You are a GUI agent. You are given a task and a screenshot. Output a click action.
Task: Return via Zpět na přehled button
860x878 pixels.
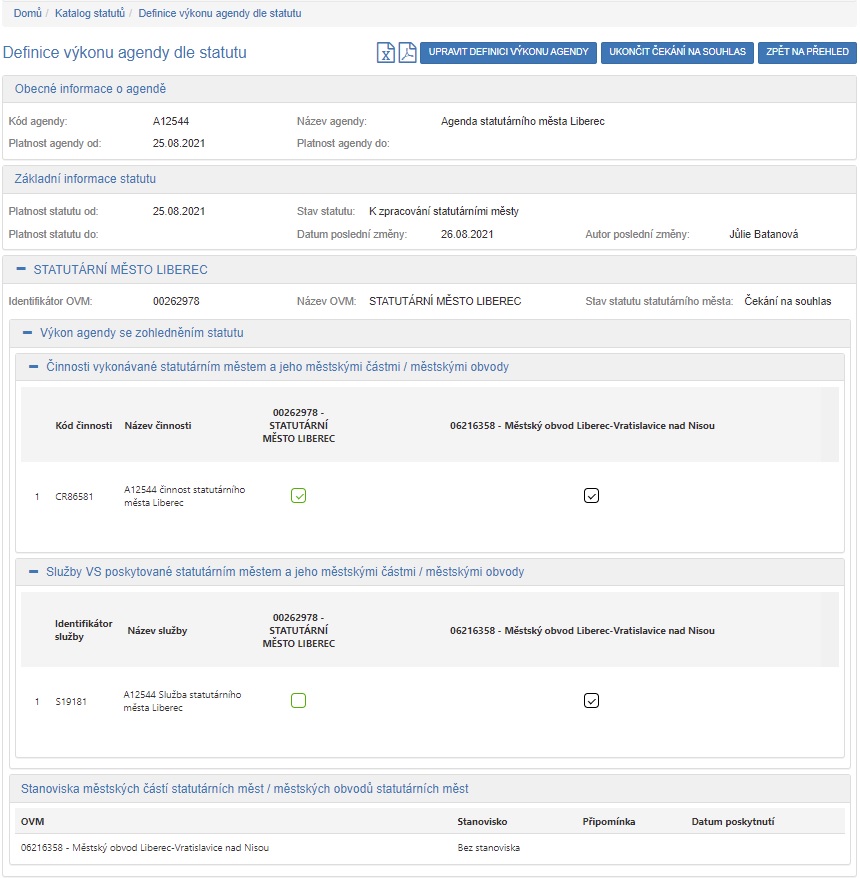coord(806,52)
